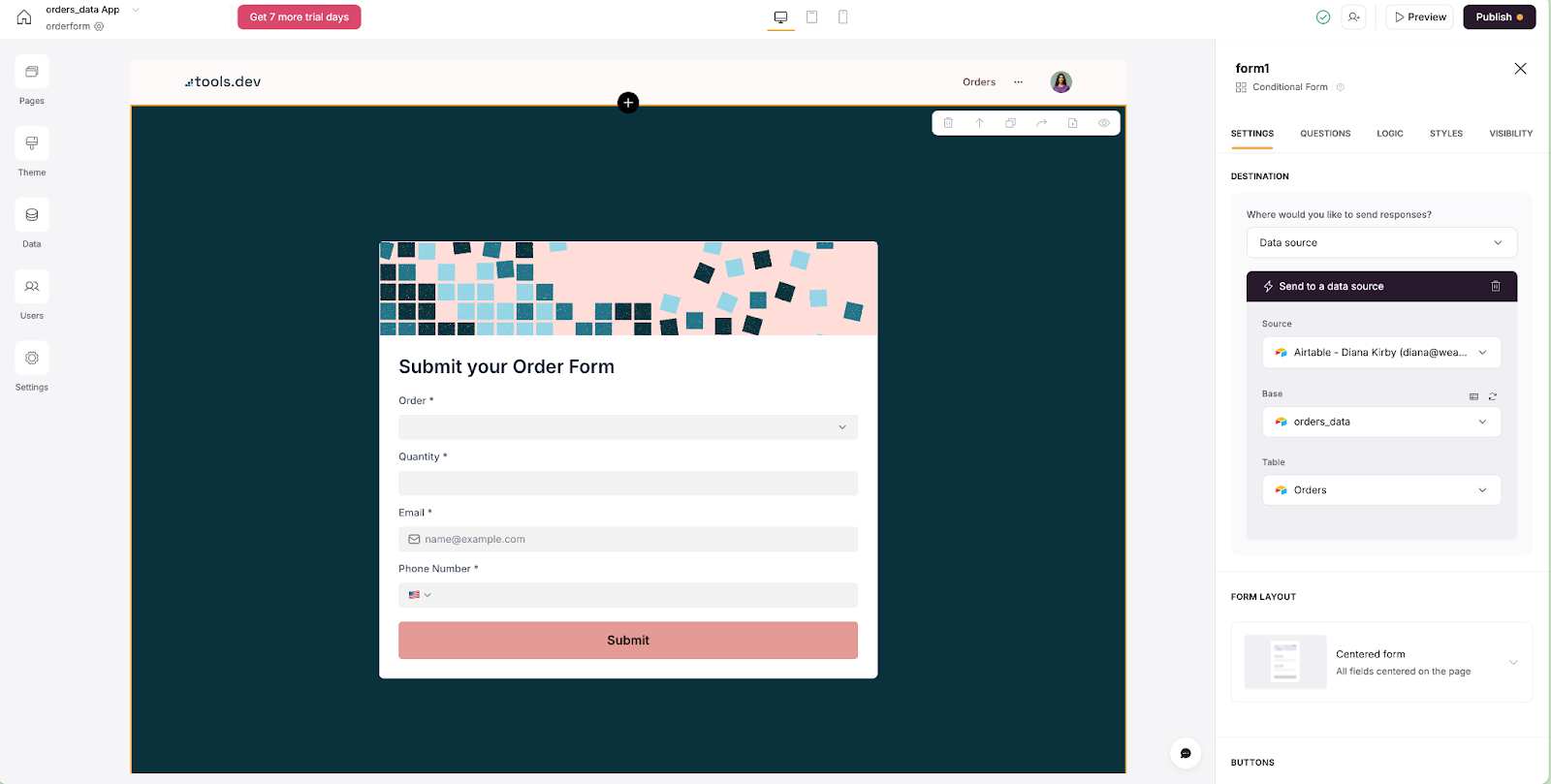Screen dimensions: 1551x784
Task: Switch to mobile preview mode
Action: (843, 17)
